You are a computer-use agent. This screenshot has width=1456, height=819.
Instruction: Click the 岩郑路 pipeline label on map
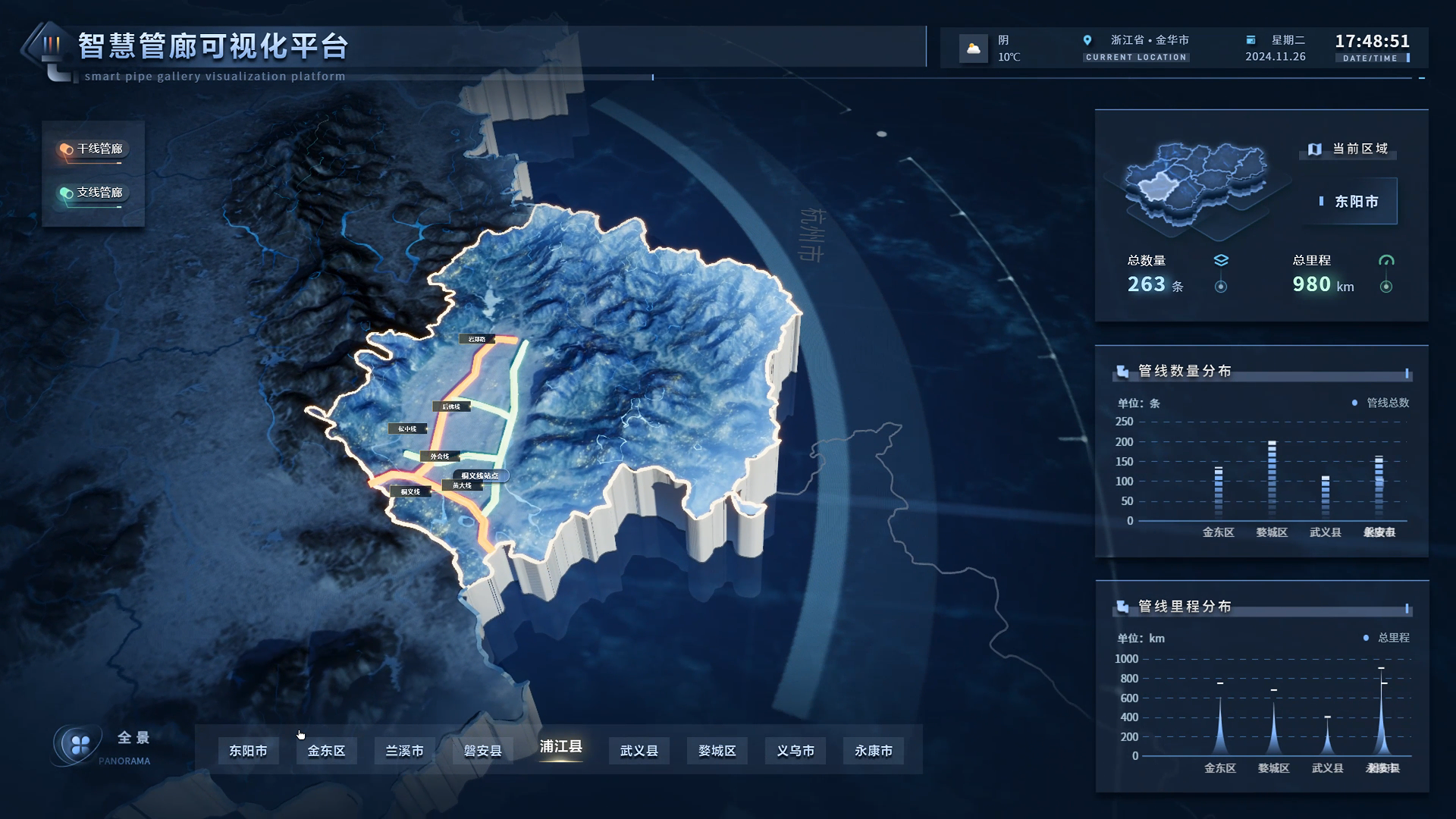pyautogui.click(x=477, y=339)
